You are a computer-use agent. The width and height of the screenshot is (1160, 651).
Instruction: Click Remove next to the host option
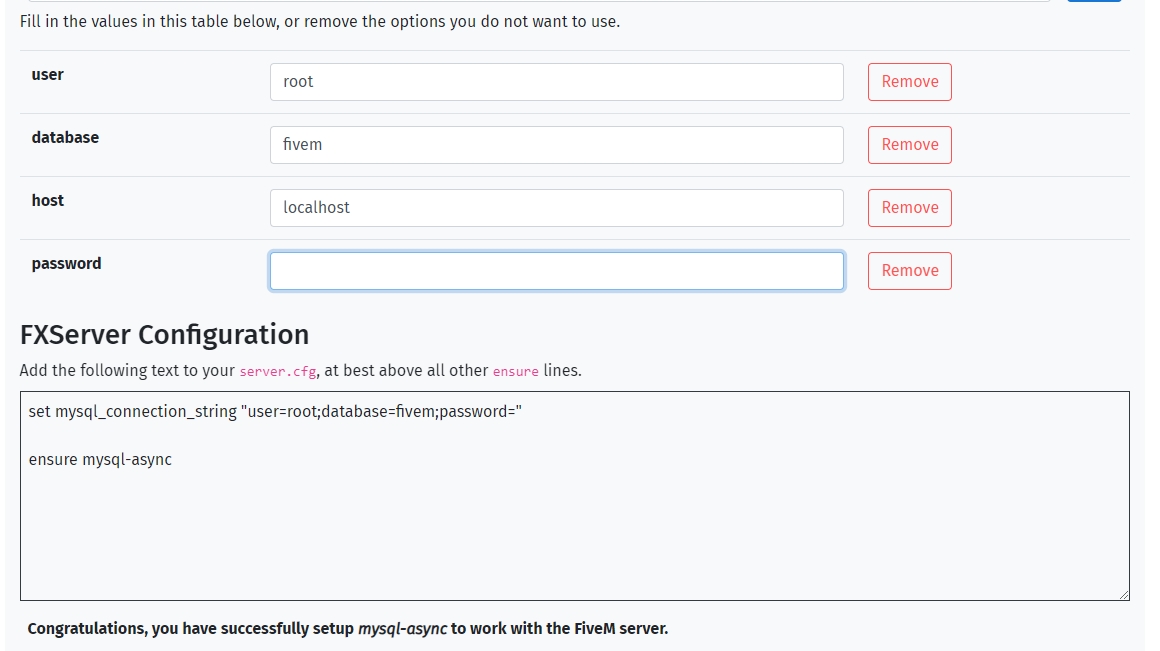coord(908,207)
